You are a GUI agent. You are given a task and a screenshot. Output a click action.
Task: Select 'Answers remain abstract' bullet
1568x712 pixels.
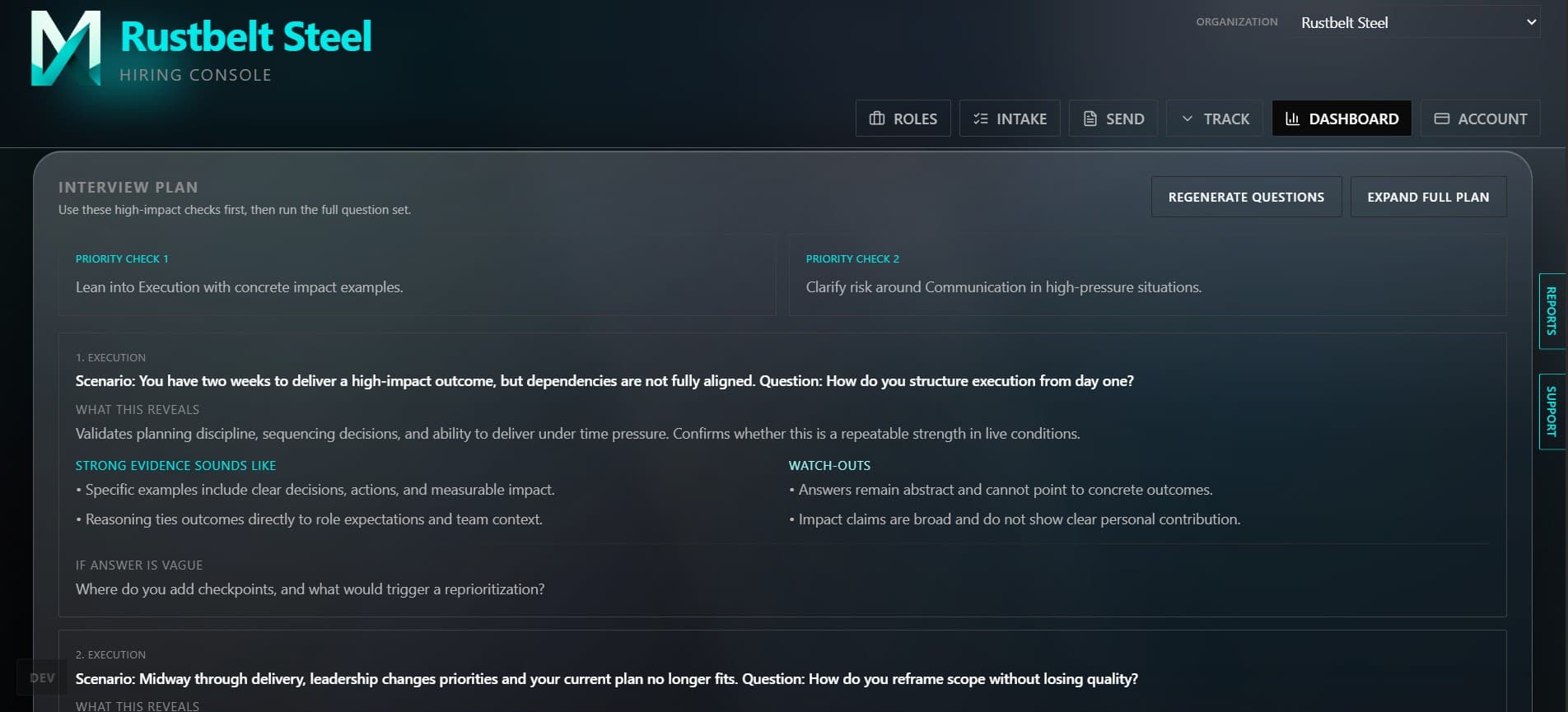tap(1001, 490)
